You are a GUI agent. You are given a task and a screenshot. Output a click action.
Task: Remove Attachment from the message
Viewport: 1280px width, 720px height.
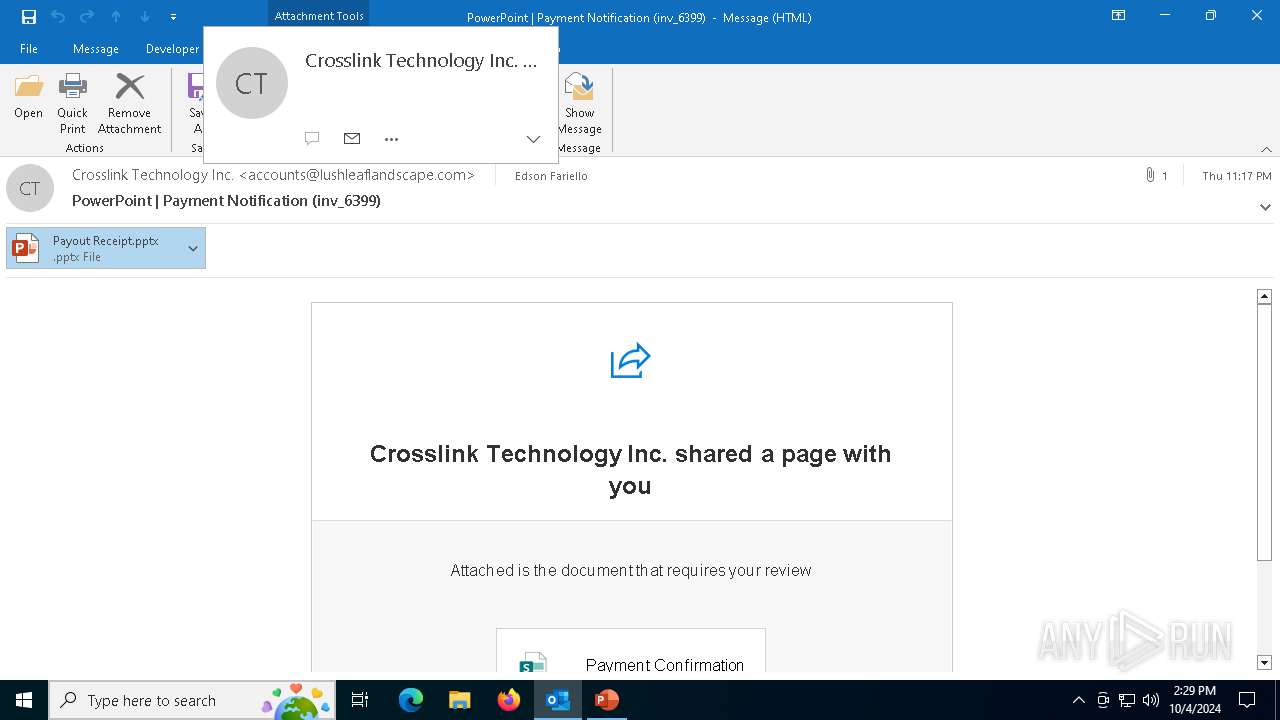click(x=129, y=103)
